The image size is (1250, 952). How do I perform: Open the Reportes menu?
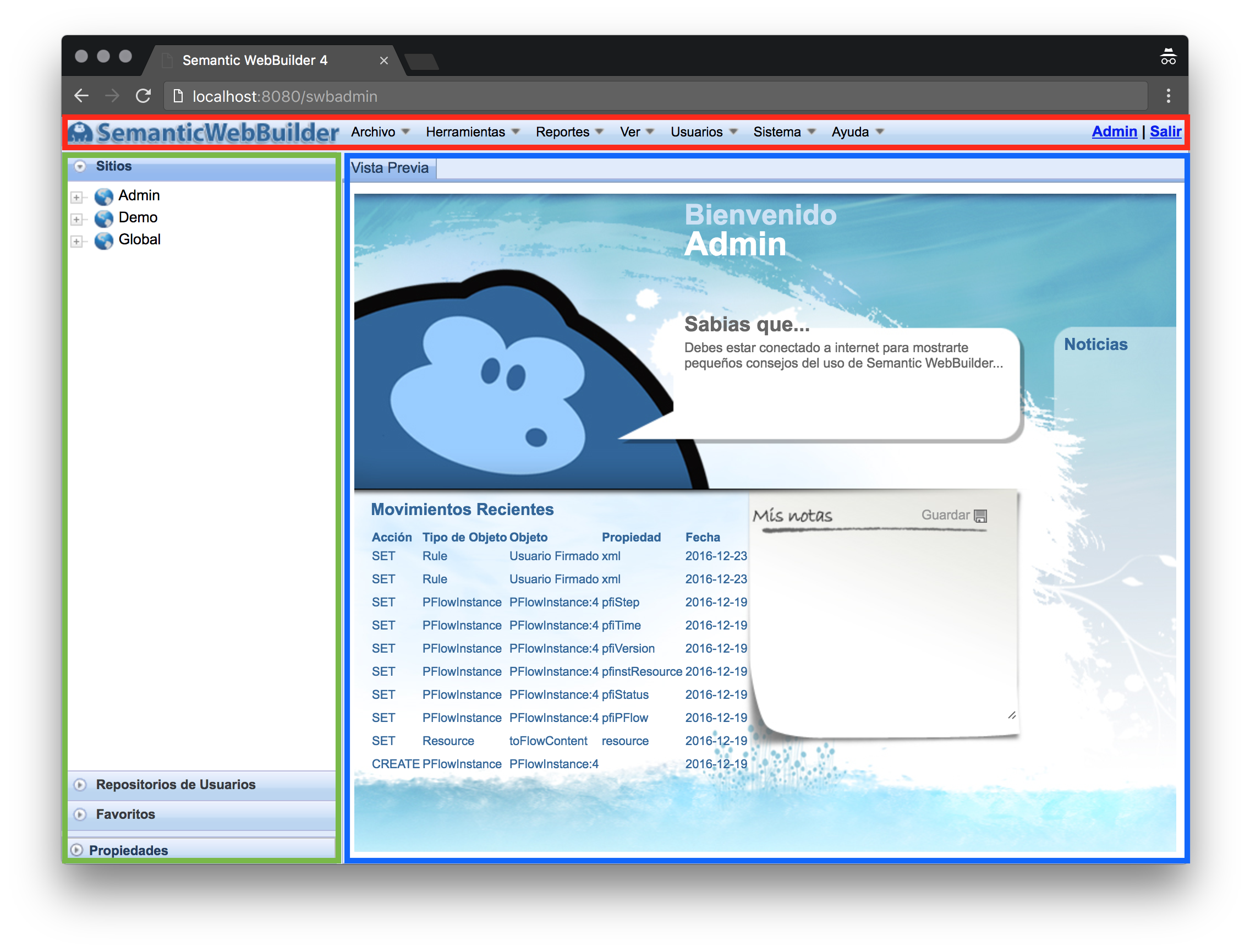click(569, 132)
